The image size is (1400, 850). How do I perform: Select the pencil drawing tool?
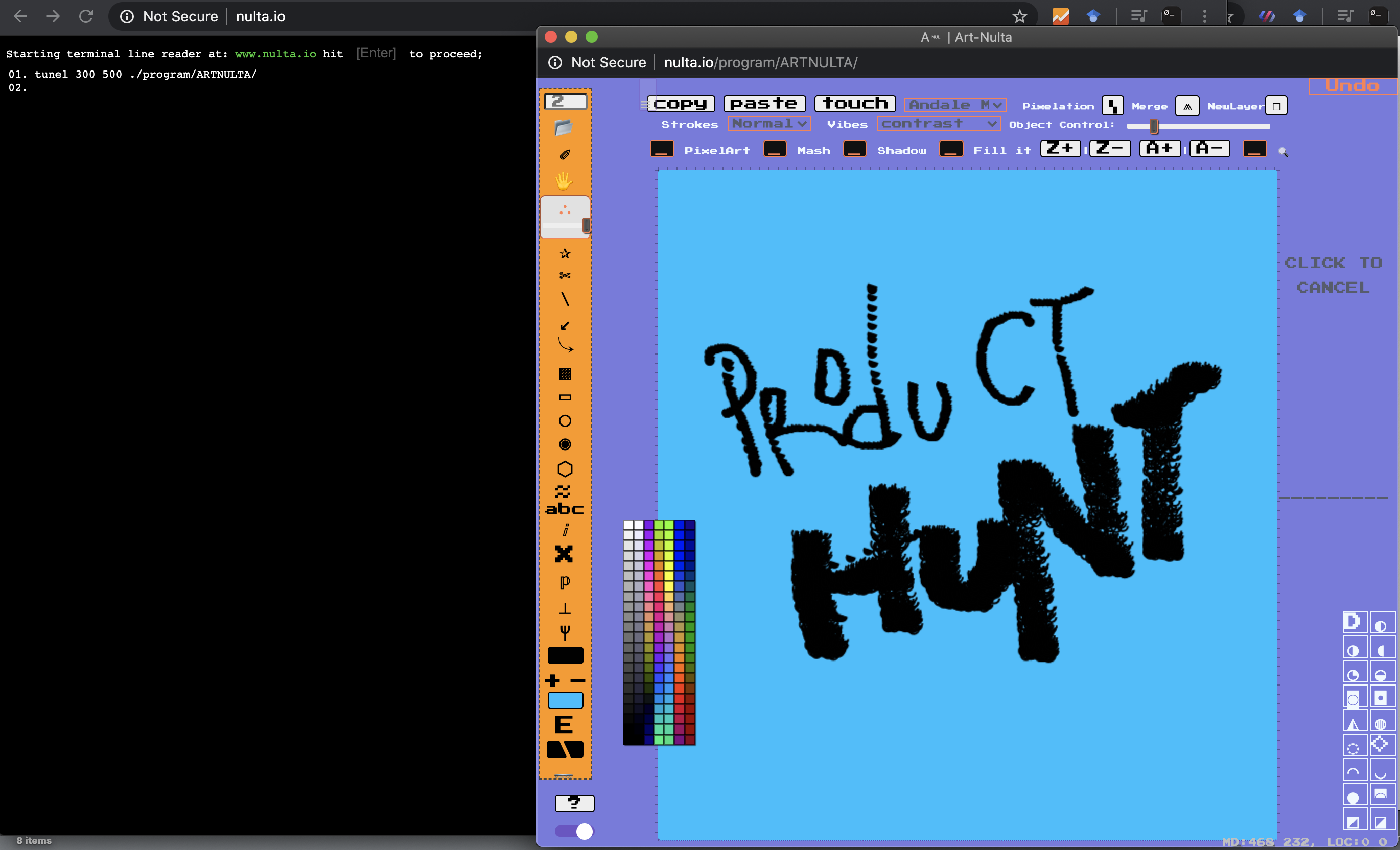(564, 155)
